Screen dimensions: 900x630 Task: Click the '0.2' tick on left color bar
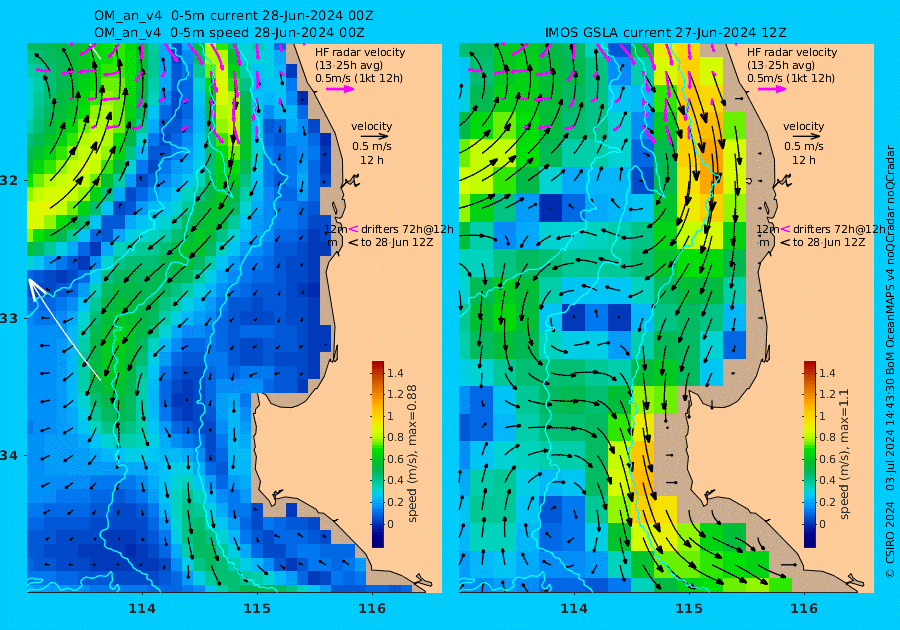(395, 502)
